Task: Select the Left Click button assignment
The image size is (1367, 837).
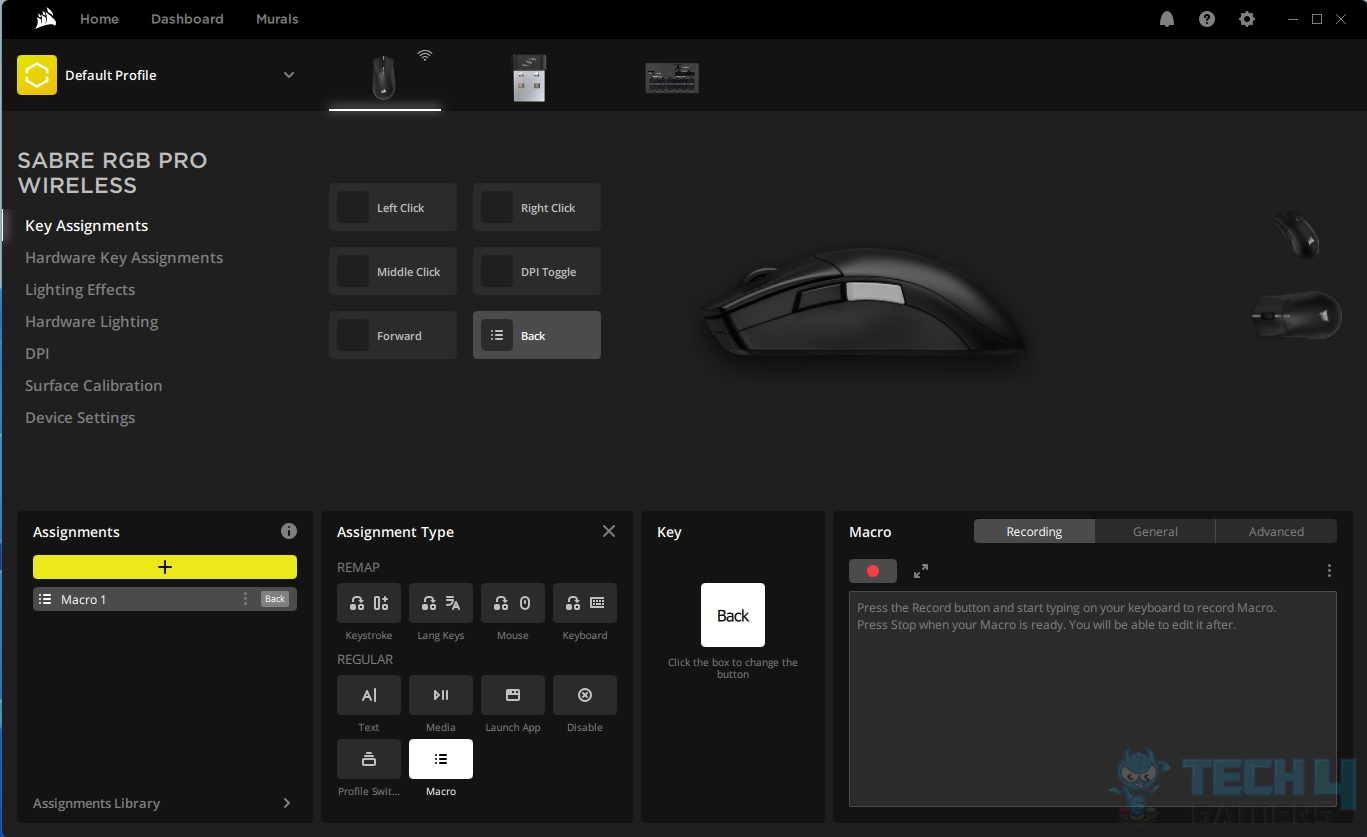Action: tap(393, 207)
